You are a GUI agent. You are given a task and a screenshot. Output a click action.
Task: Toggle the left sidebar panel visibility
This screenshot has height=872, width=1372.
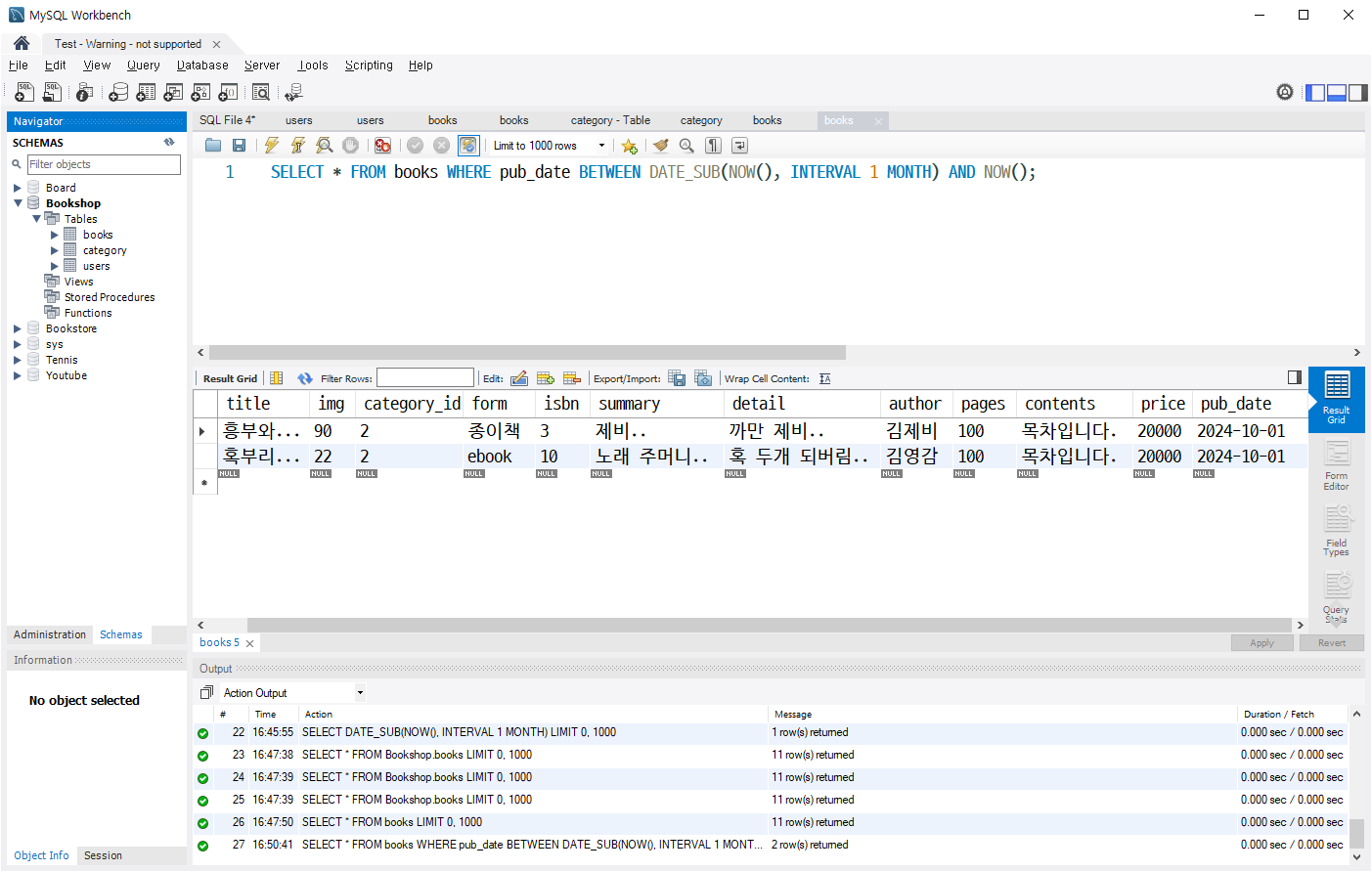pyautogui.click(x=1315, y=93)
